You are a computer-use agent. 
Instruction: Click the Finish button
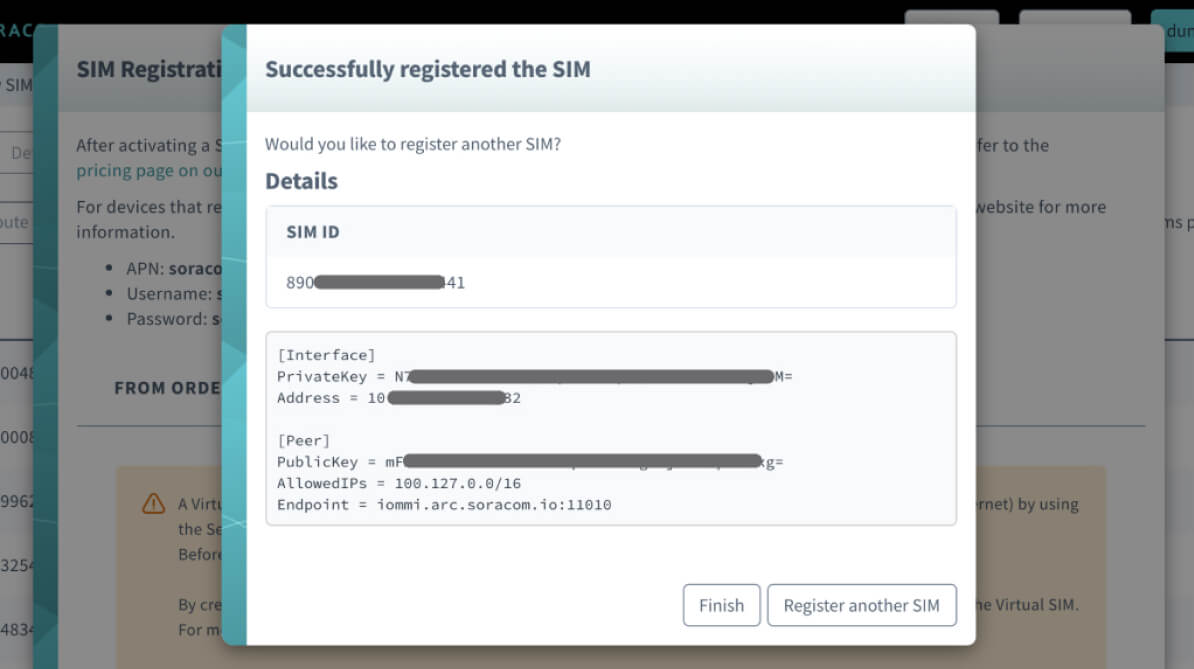(x=721, y=605)
